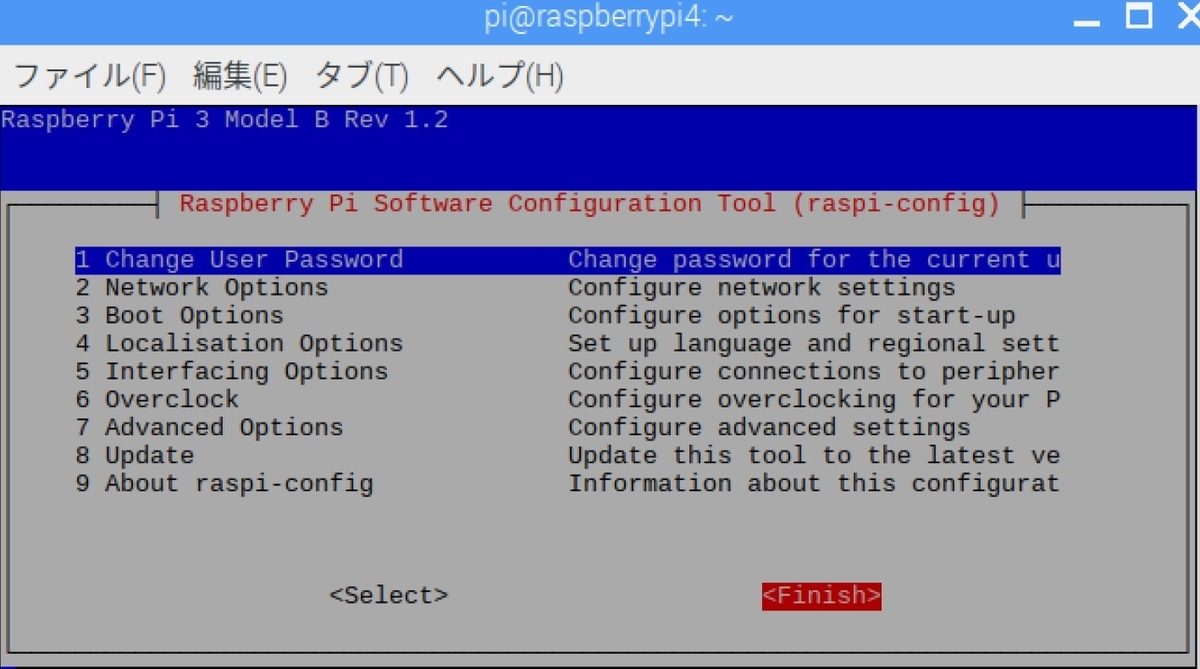Click 'Information about this configurat' description
This screenshot has height=669, width=1200.
tap(814, 484)
